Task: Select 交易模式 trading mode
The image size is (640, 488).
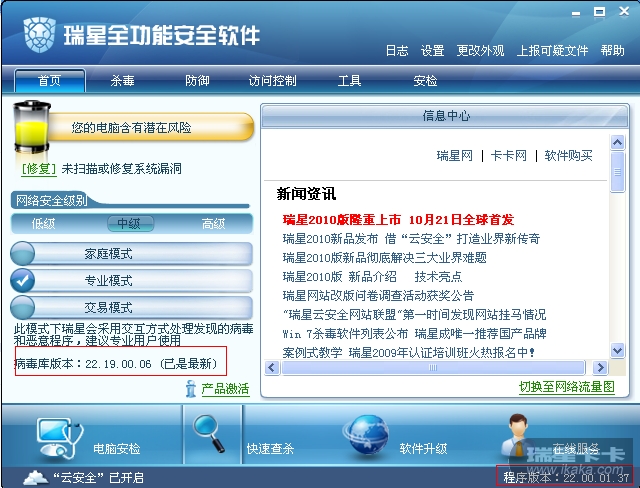Action: tap(131, 307)
